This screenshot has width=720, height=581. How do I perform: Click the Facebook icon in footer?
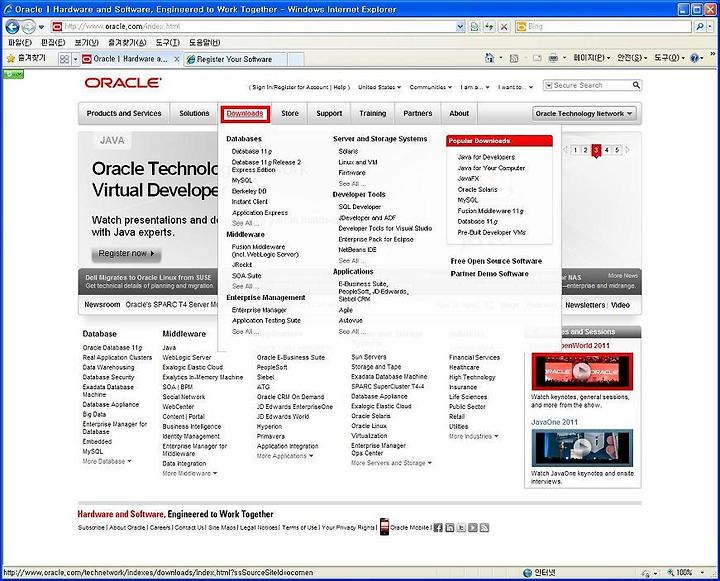tap(438, 528)
